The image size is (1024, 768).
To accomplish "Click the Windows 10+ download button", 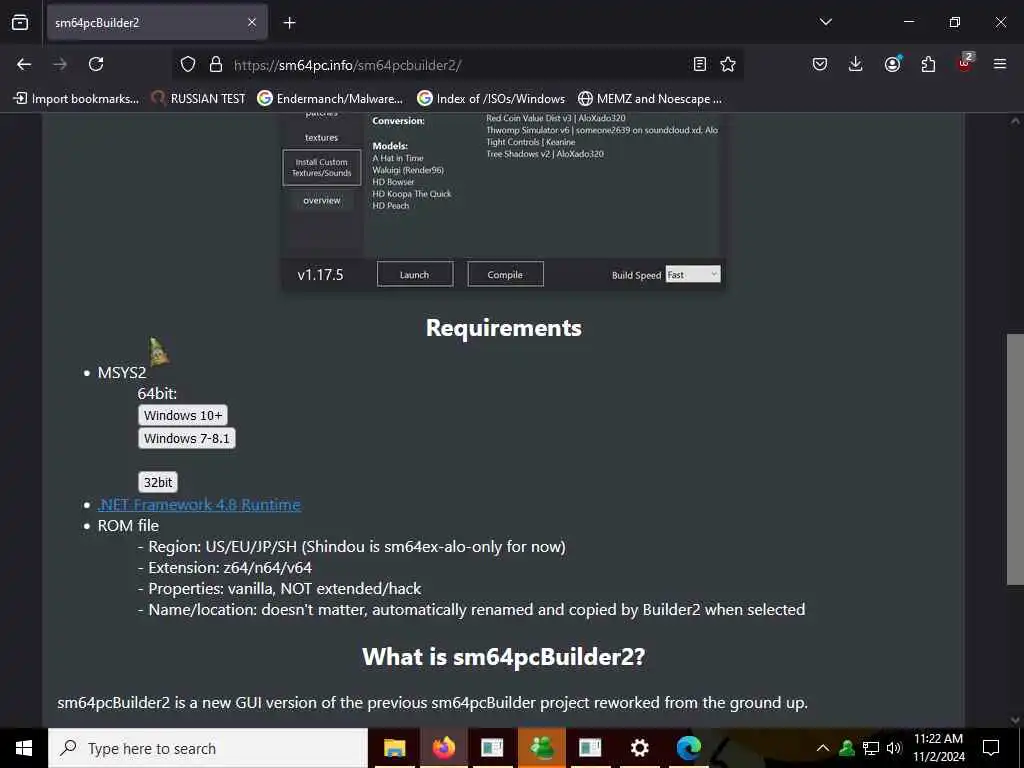I will click(x=183, y=415).
